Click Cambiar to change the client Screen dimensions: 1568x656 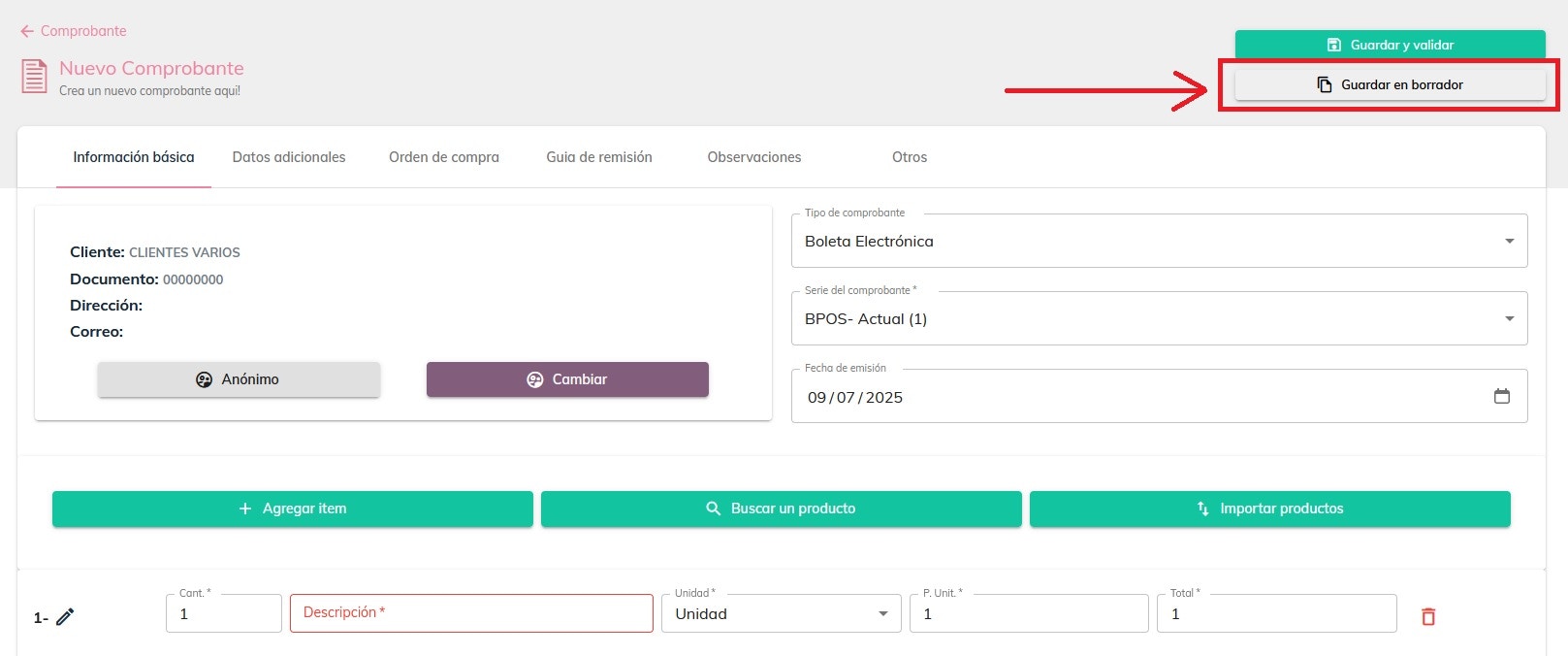coord(567,379)
